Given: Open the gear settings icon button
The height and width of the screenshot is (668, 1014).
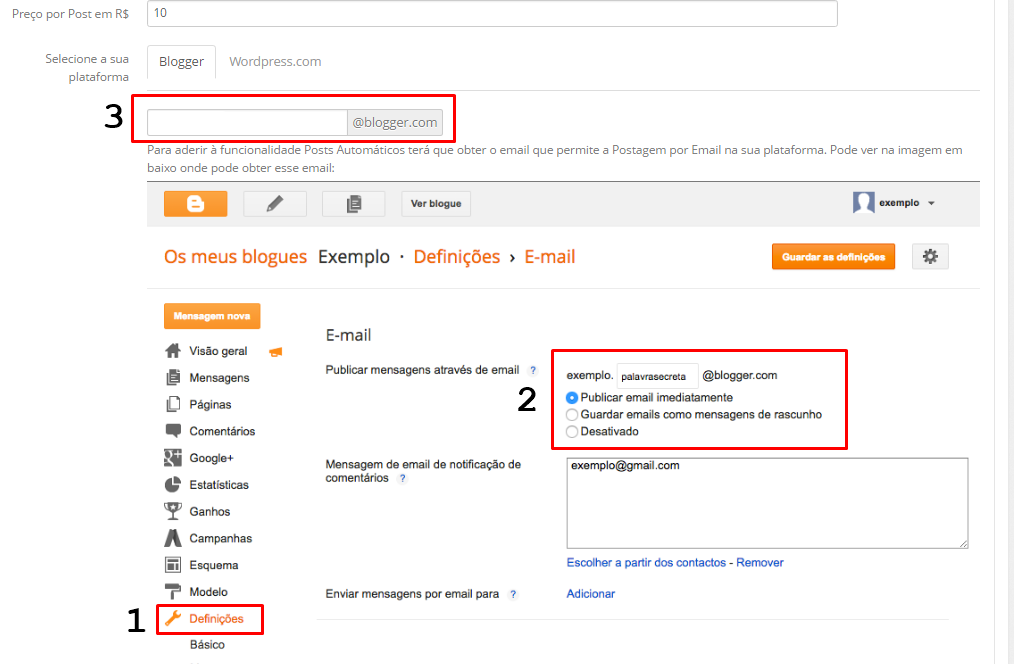Looking at the screenshot, I should (930, 257).
